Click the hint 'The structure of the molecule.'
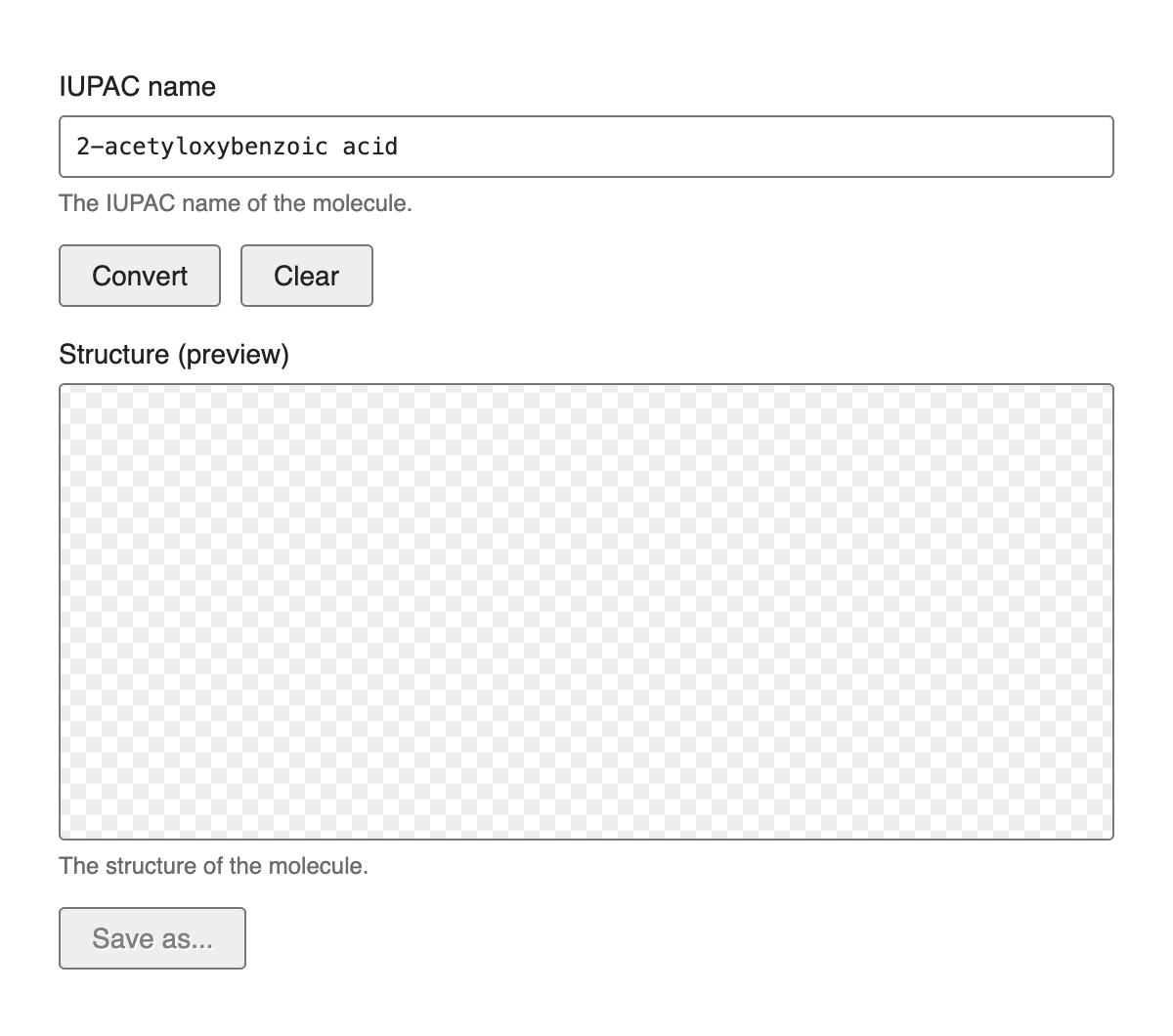This screenshot has height=1036, width=1173. tap(214, 866)
